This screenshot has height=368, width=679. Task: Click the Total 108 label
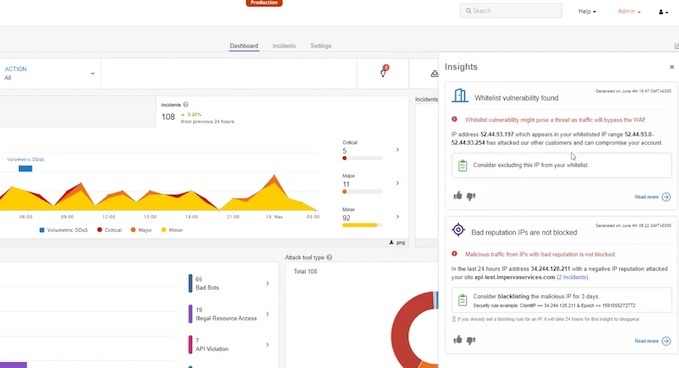[305, 271]
